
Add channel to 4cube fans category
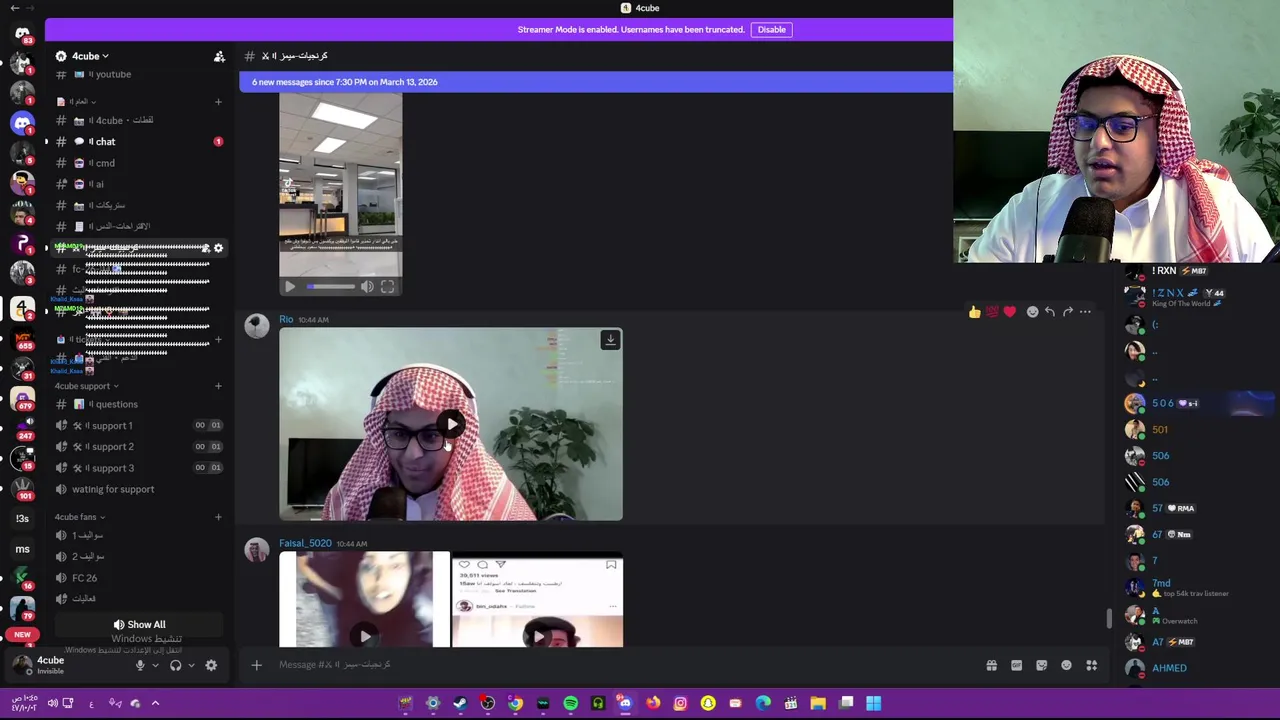218,517
